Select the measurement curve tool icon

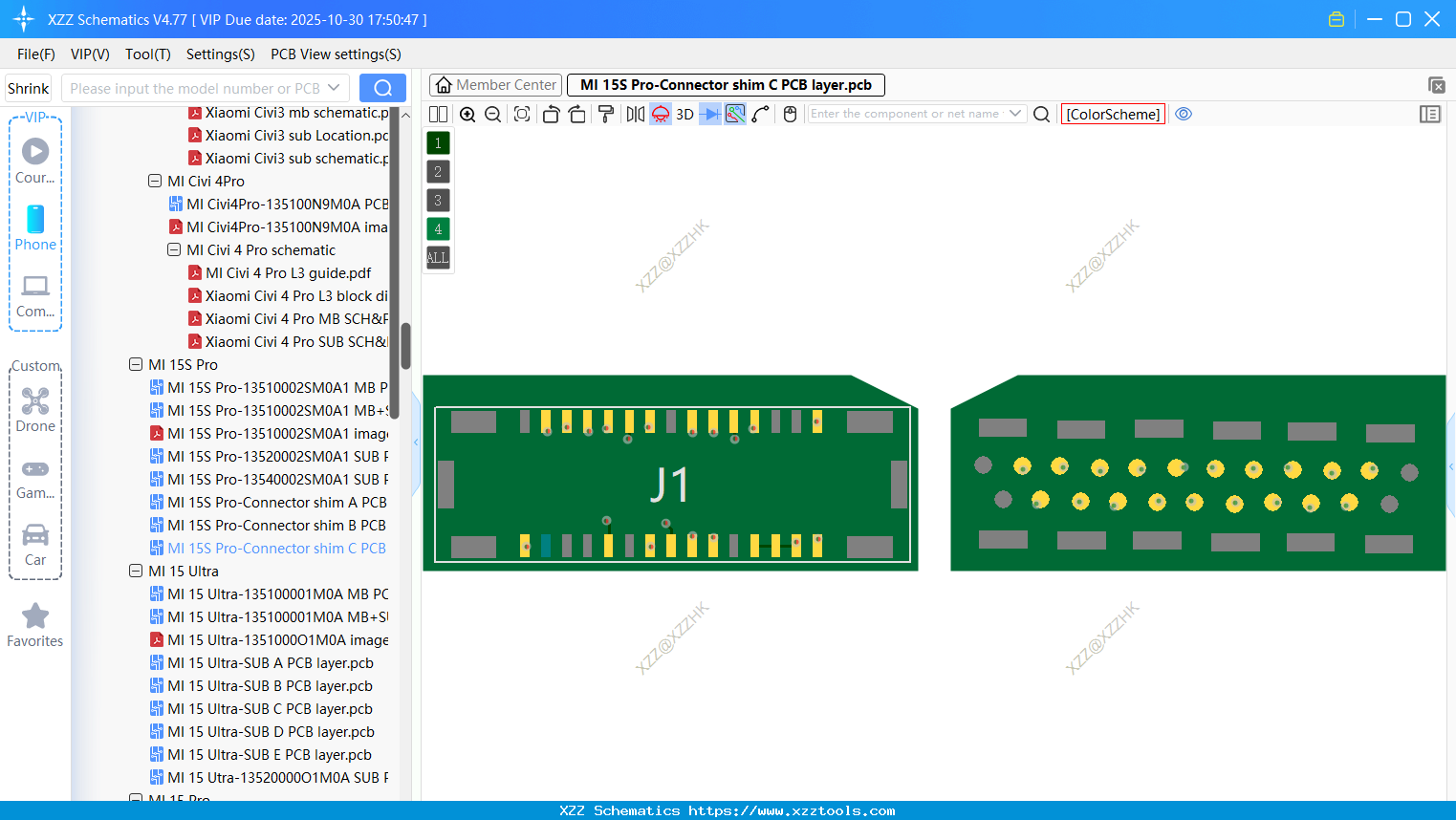[760, 114]
